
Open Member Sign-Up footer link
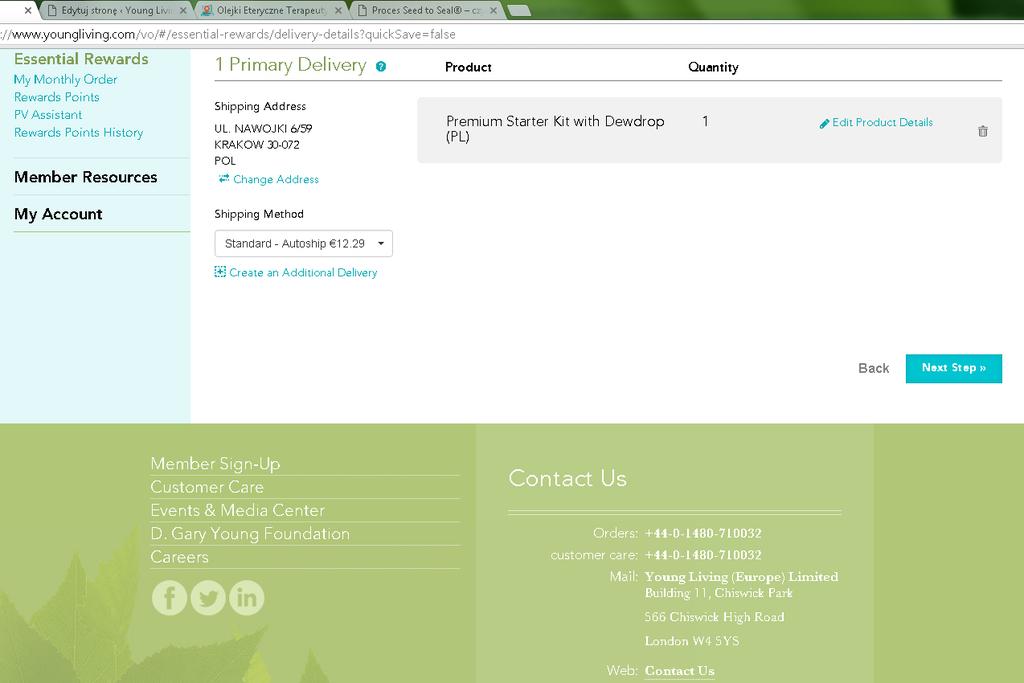215,464
